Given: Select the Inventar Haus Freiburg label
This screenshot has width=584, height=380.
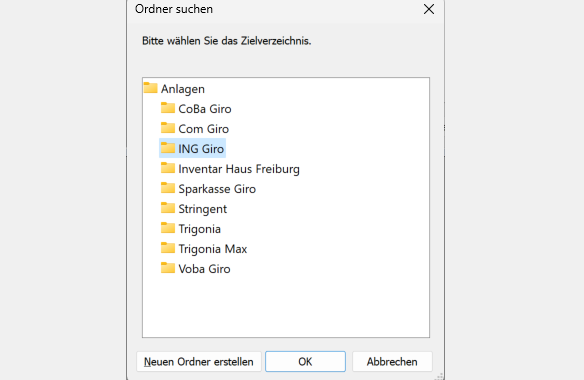Looking at the screenshot, I should pos(239,169).
